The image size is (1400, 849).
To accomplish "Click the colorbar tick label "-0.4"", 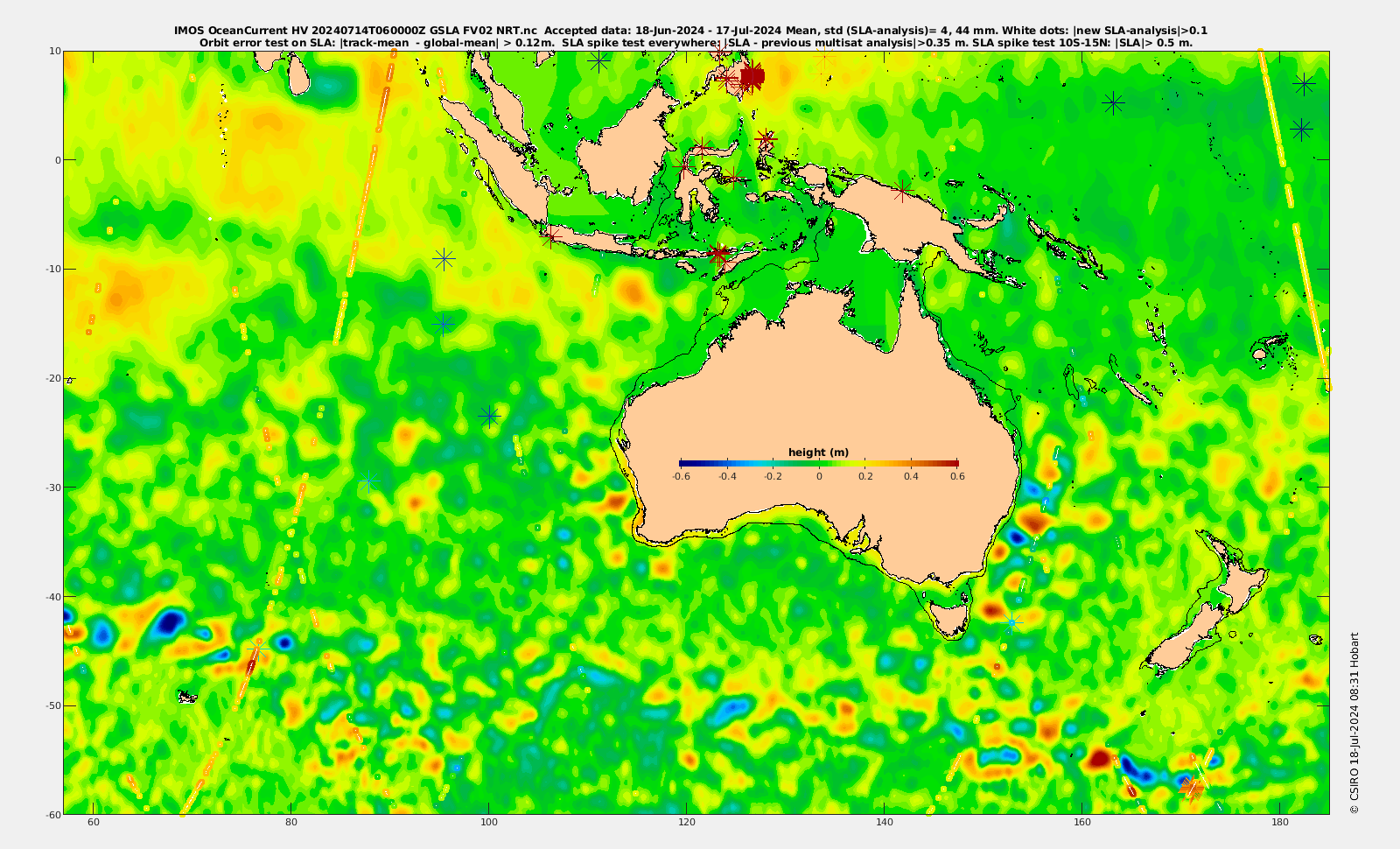I will click(x=727, y=476).
